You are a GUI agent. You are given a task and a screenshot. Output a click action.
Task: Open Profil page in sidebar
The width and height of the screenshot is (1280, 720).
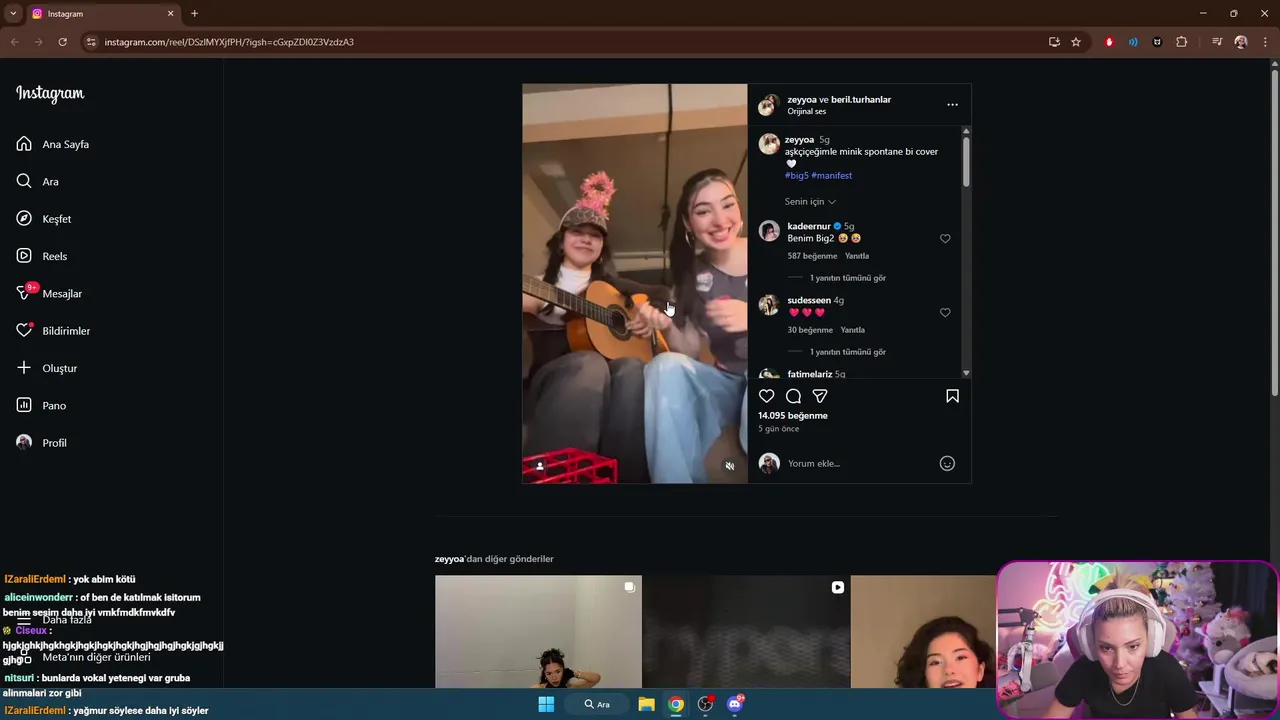click(x=41, y=443)
